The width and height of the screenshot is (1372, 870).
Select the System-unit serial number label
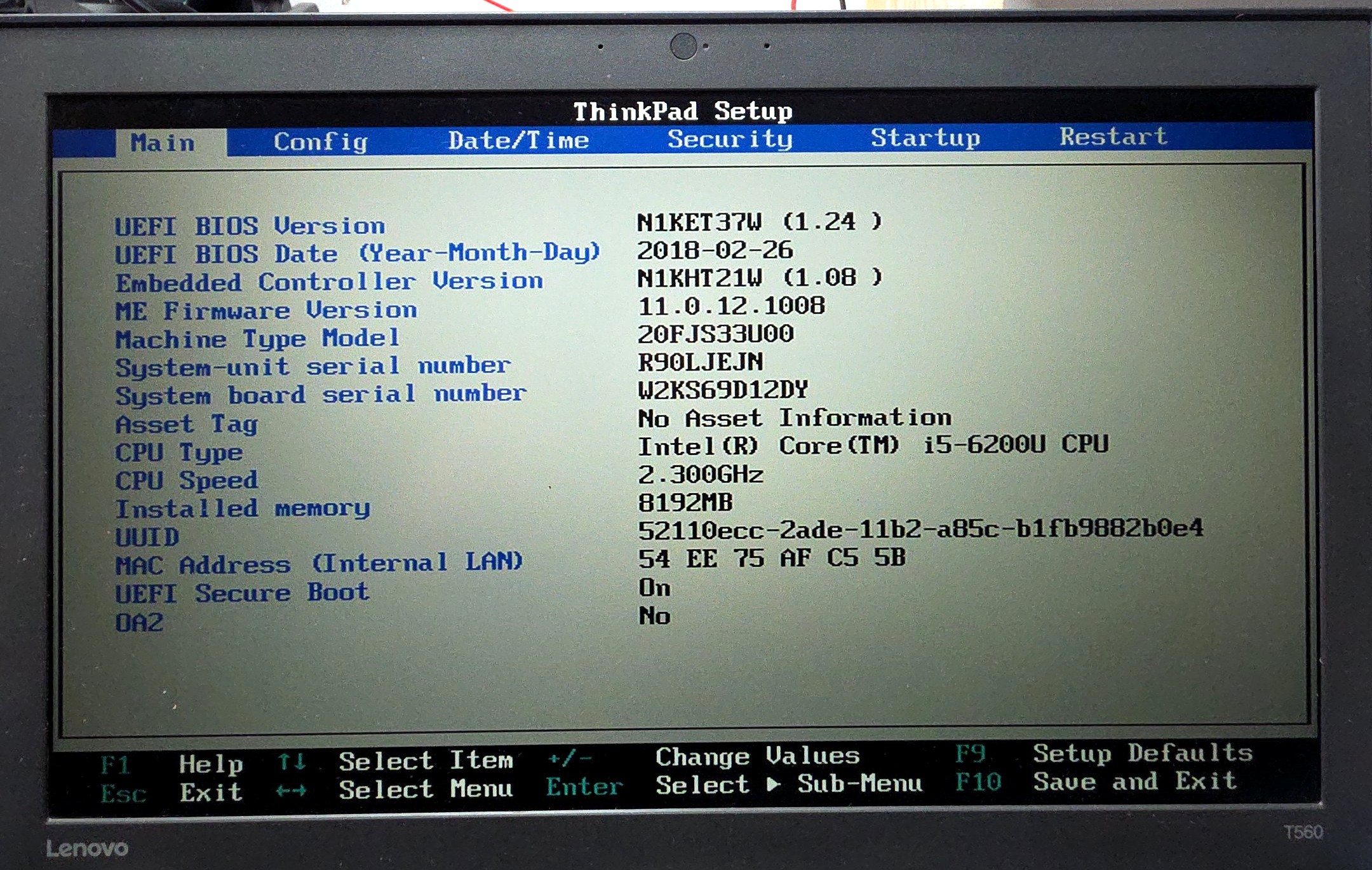313,367
